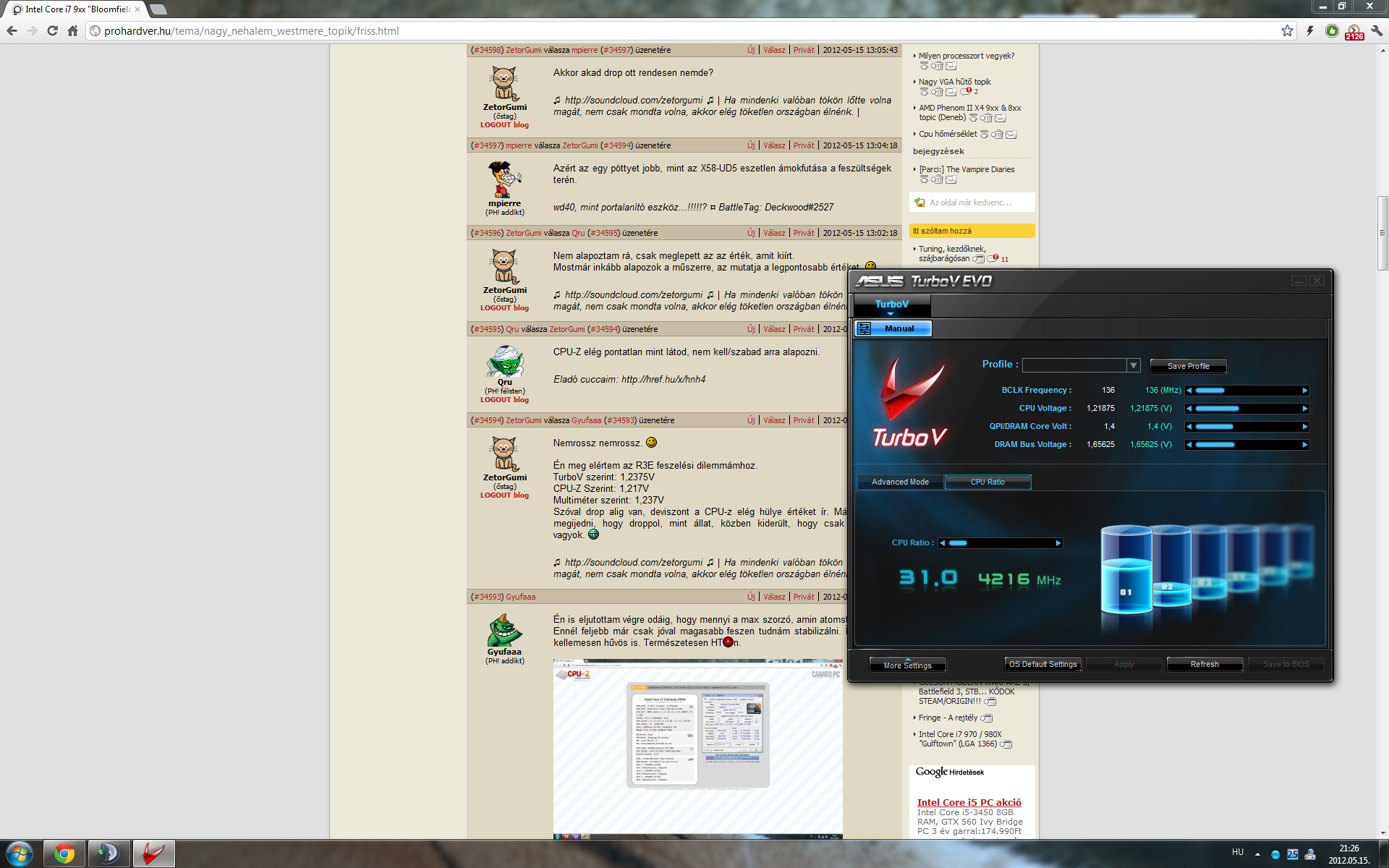Image resolution: width=1389 pixels, height=868 pixels.
Task: Increase BCLK Frequency with right arrow
Action: click(1305, 391)
